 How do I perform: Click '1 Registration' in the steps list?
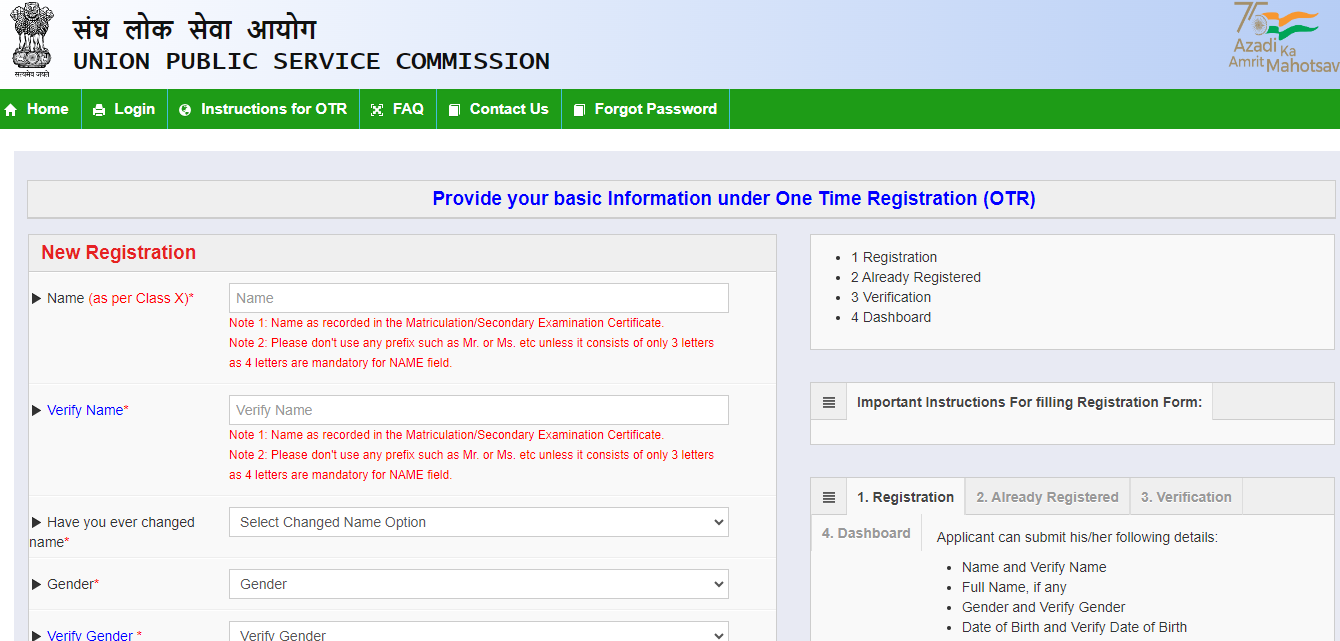coord(894,257)
